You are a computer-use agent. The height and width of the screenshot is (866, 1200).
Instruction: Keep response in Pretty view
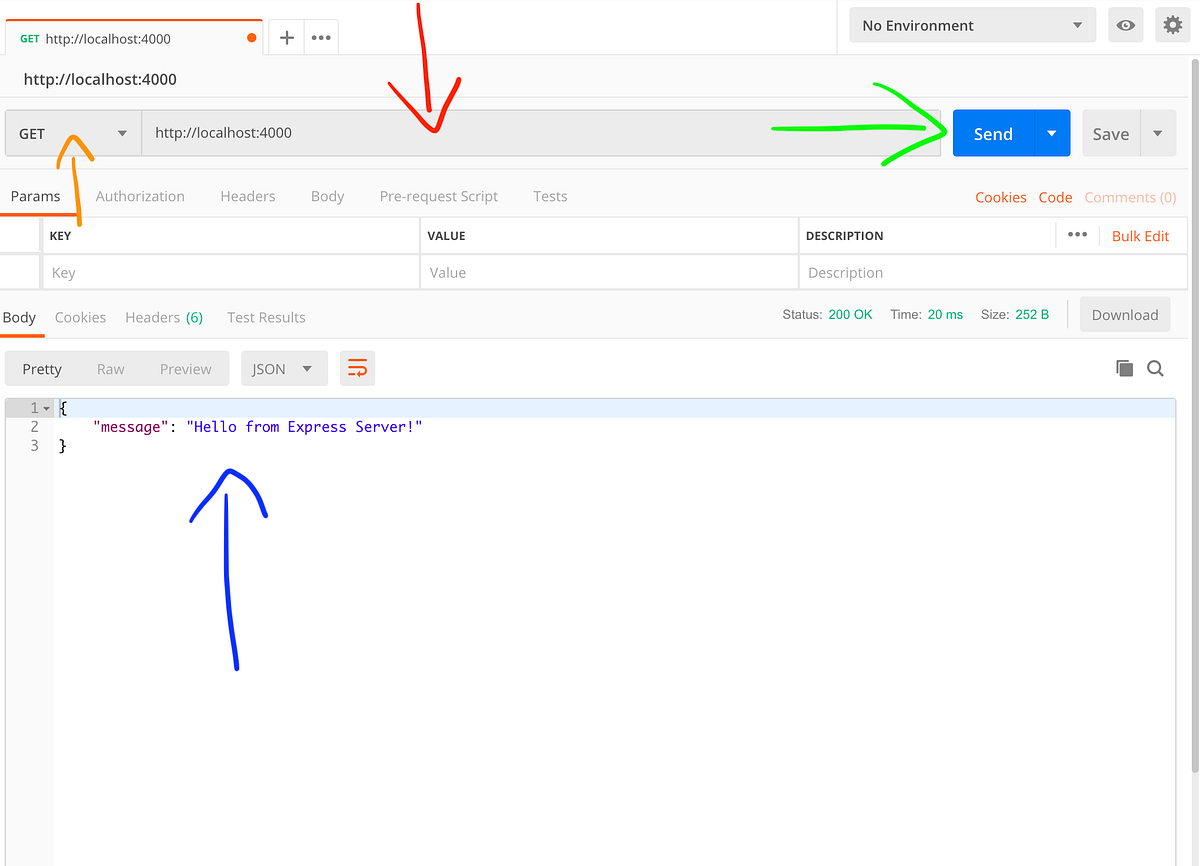[x=42, y=368]
